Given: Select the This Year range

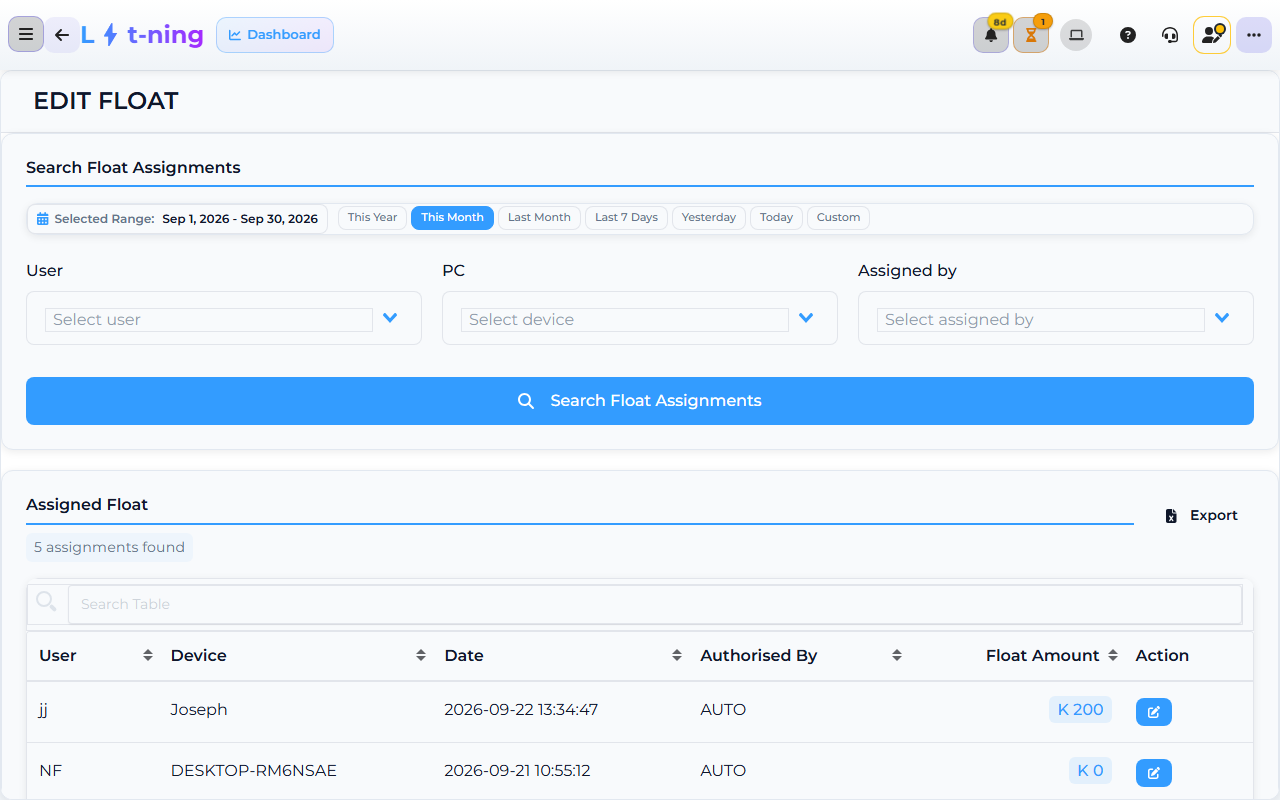Looking at the screenshot, I should coord(372,218).
